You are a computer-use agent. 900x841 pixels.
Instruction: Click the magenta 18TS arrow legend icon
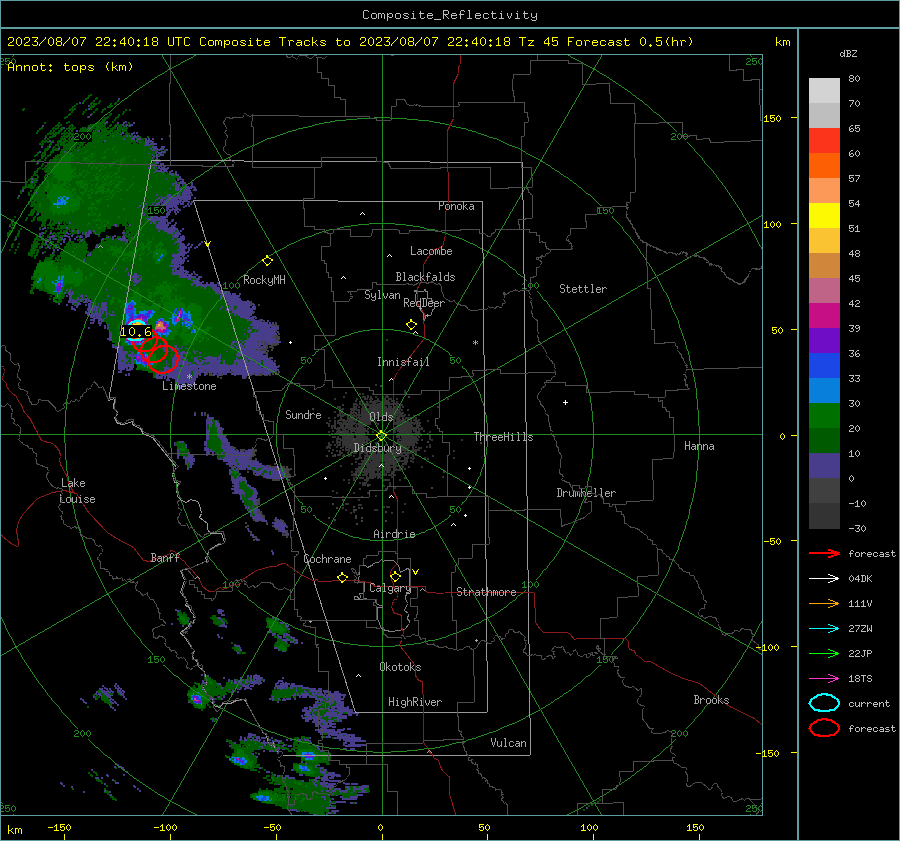[x=824, y=679]
